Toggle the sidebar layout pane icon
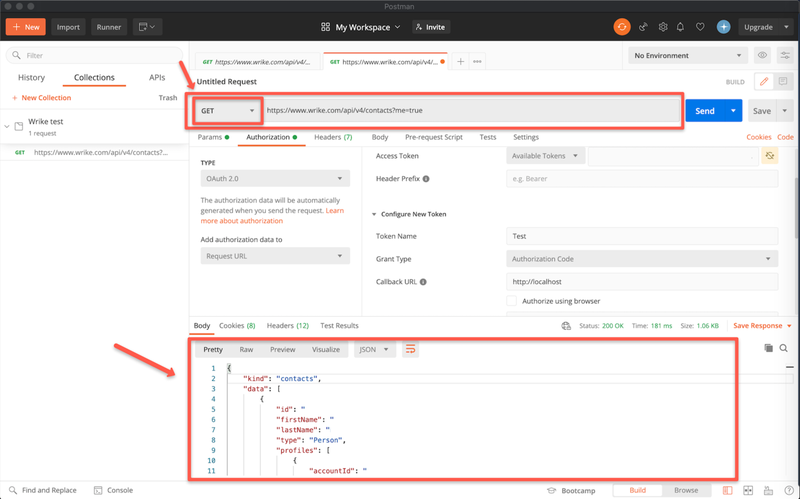This screenshot has width=800, height=499. tap(728, 490)
